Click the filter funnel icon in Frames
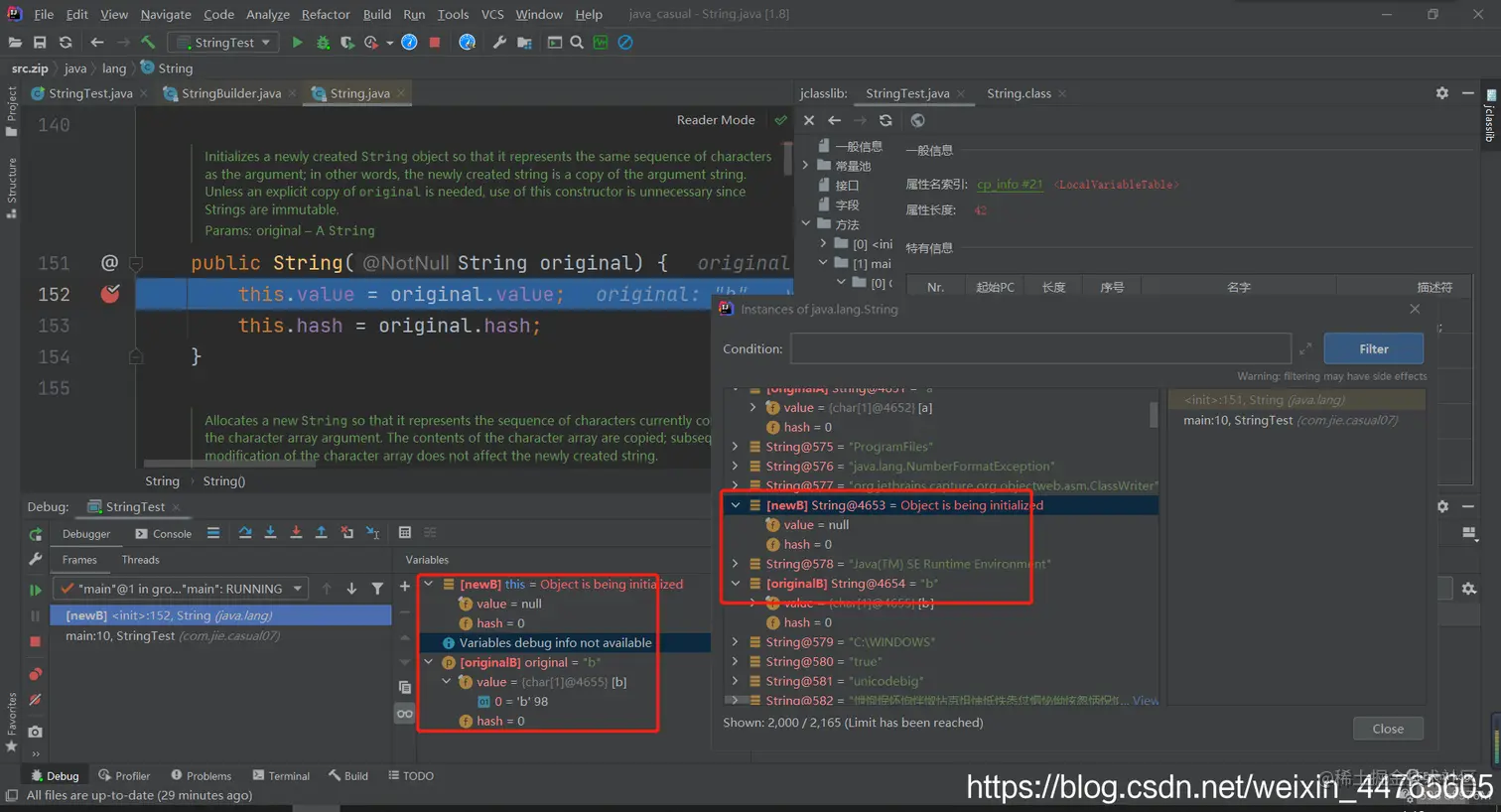Screen dimensions: 1501x812 377,589
